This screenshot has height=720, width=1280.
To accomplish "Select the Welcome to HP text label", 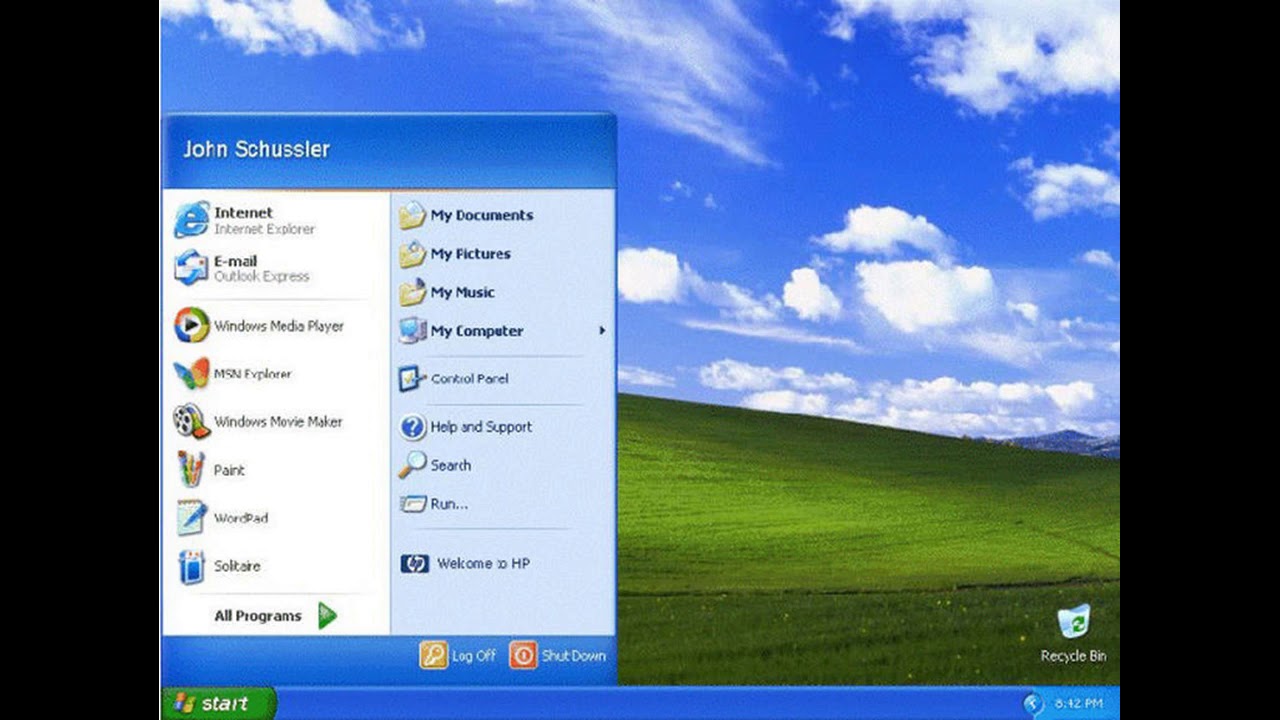I will pyautogui.click(x=484, y=564).
